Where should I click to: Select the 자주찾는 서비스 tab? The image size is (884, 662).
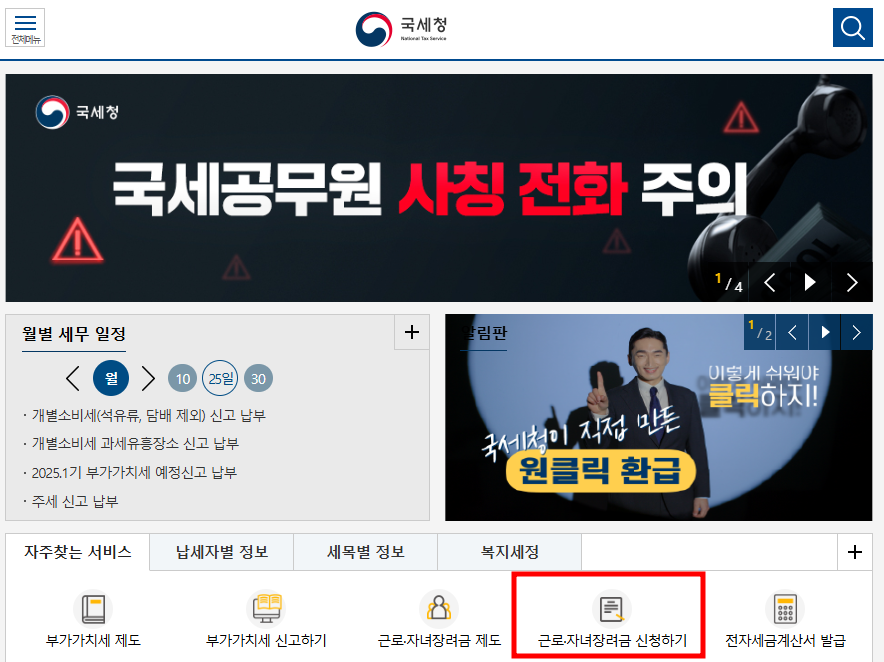78,552
